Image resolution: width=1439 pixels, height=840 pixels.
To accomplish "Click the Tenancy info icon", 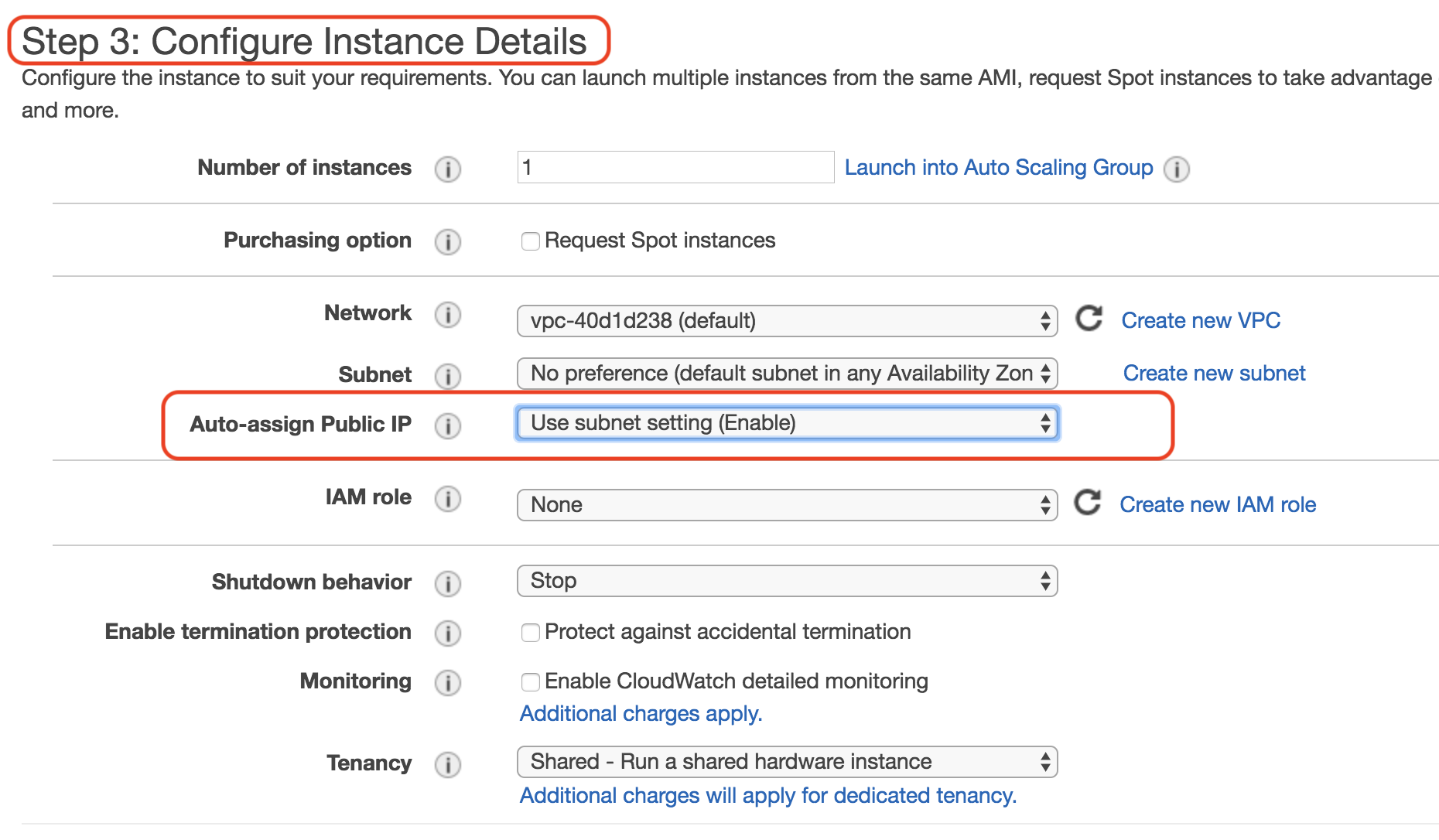I will click(x=448, y=764).
